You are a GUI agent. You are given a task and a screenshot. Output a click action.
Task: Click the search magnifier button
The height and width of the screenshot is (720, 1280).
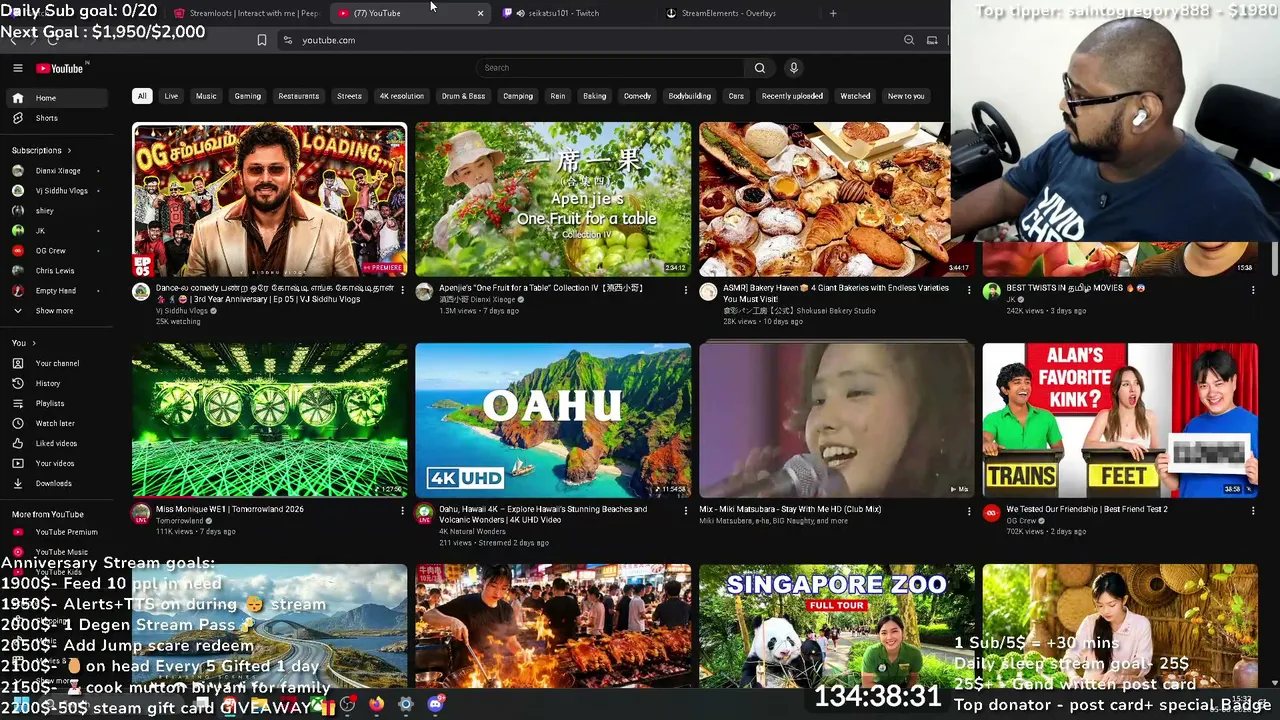coord(760,68)
